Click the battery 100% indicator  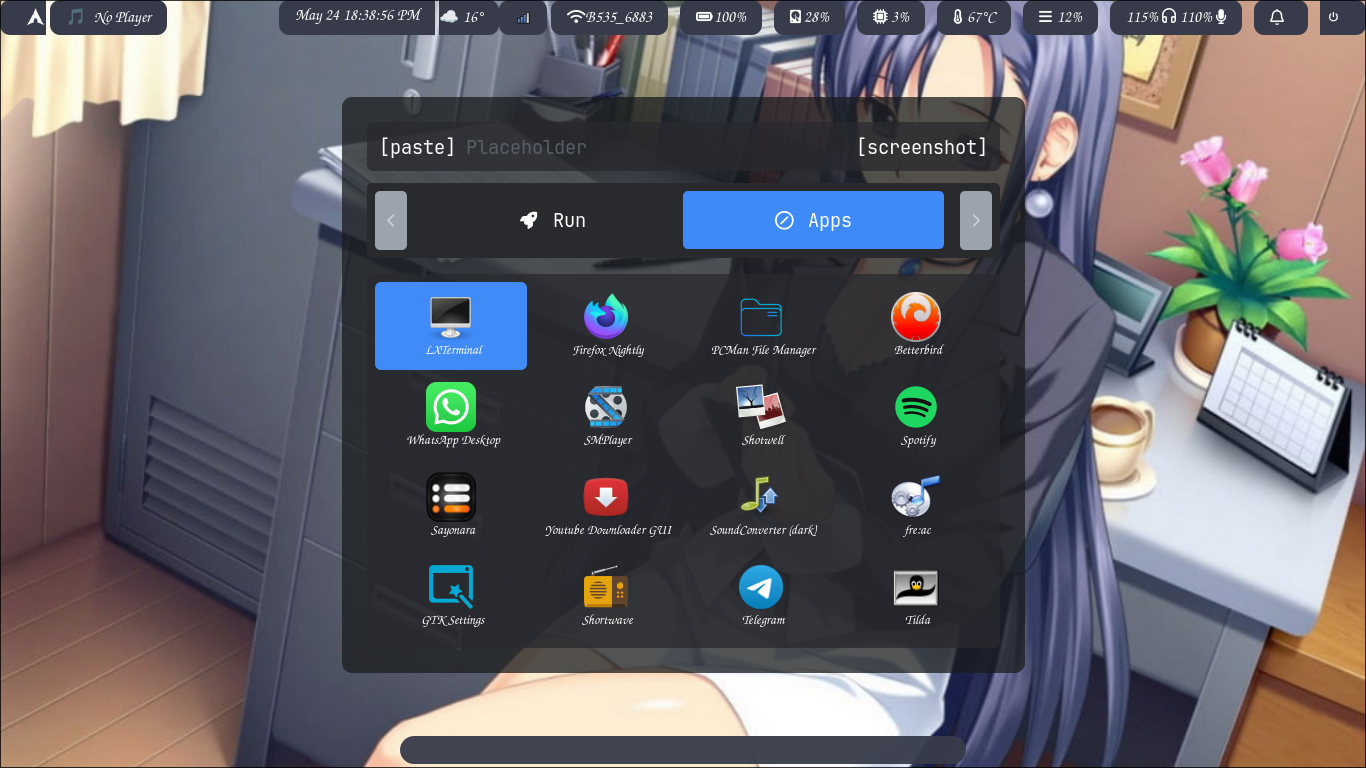click(721, 17)
